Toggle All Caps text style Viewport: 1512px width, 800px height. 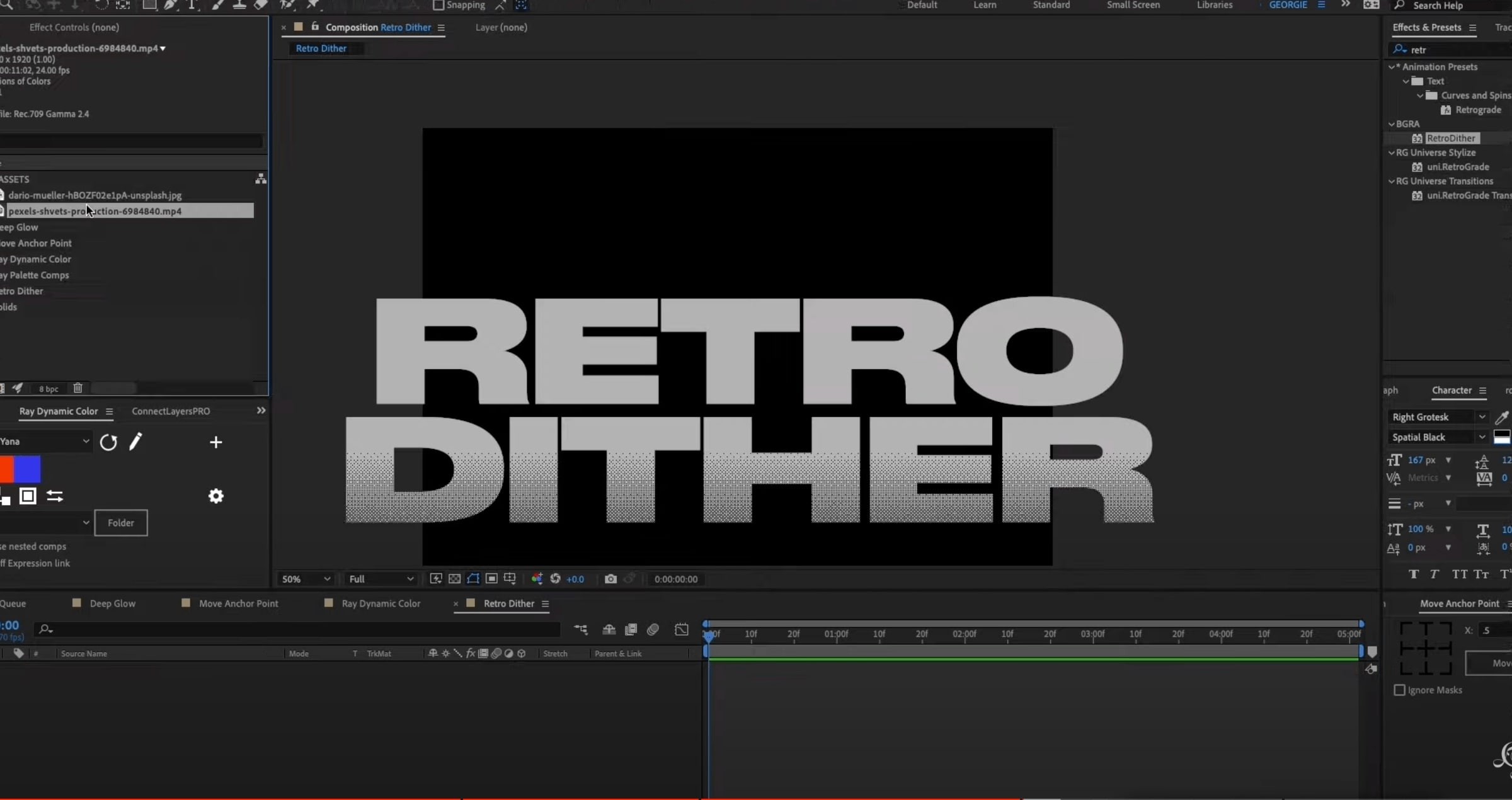point(1460,574)
